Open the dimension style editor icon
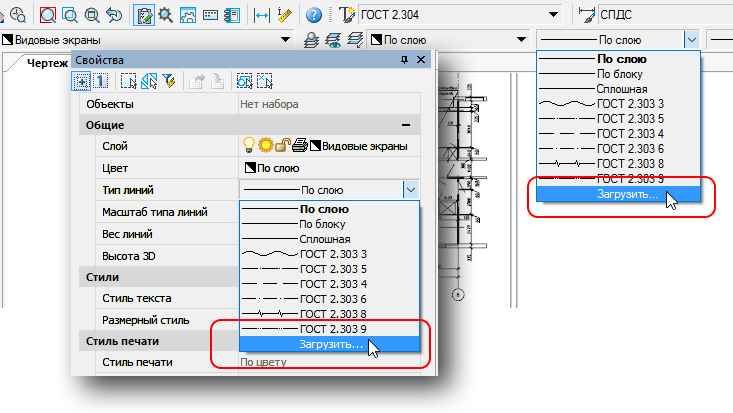The image size is (733, 413). point(586,15)
